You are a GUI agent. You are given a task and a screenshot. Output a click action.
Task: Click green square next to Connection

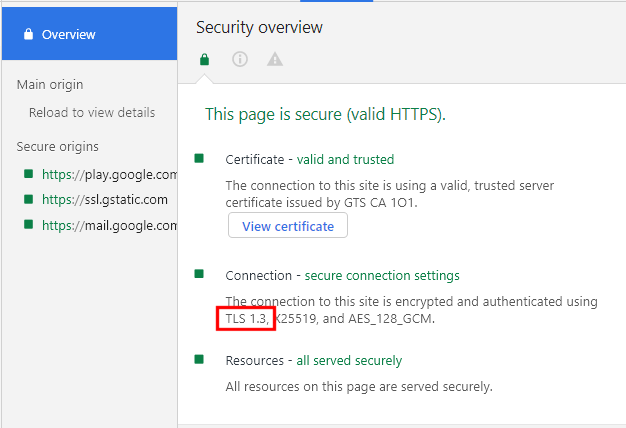tap(199, 274)
